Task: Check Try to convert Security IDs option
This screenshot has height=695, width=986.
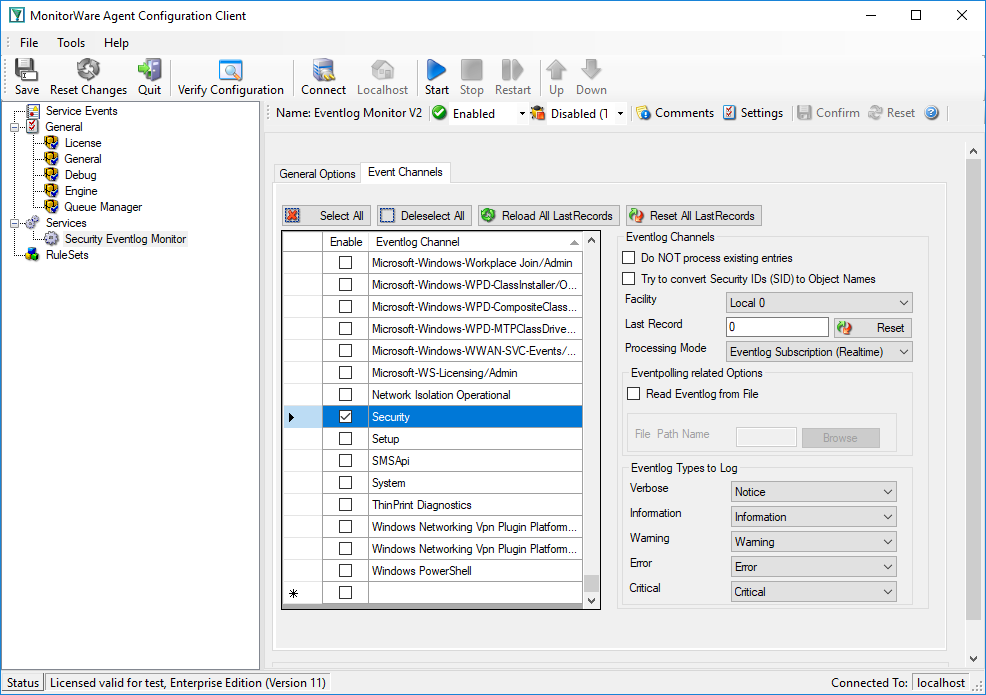Action: point(628,278)
